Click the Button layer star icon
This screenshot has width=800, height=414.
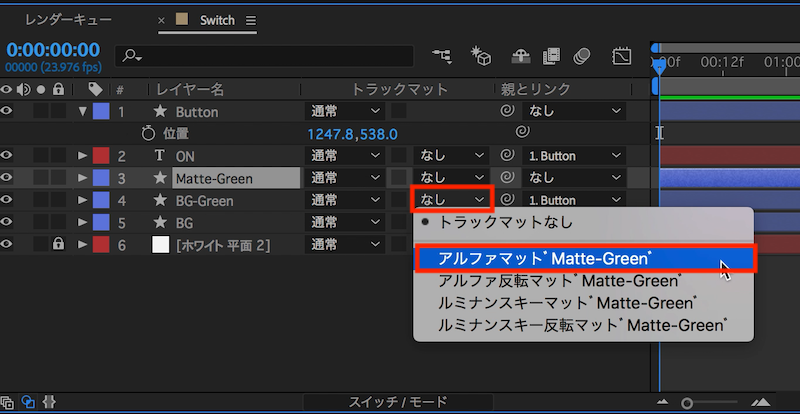point(160,111)
